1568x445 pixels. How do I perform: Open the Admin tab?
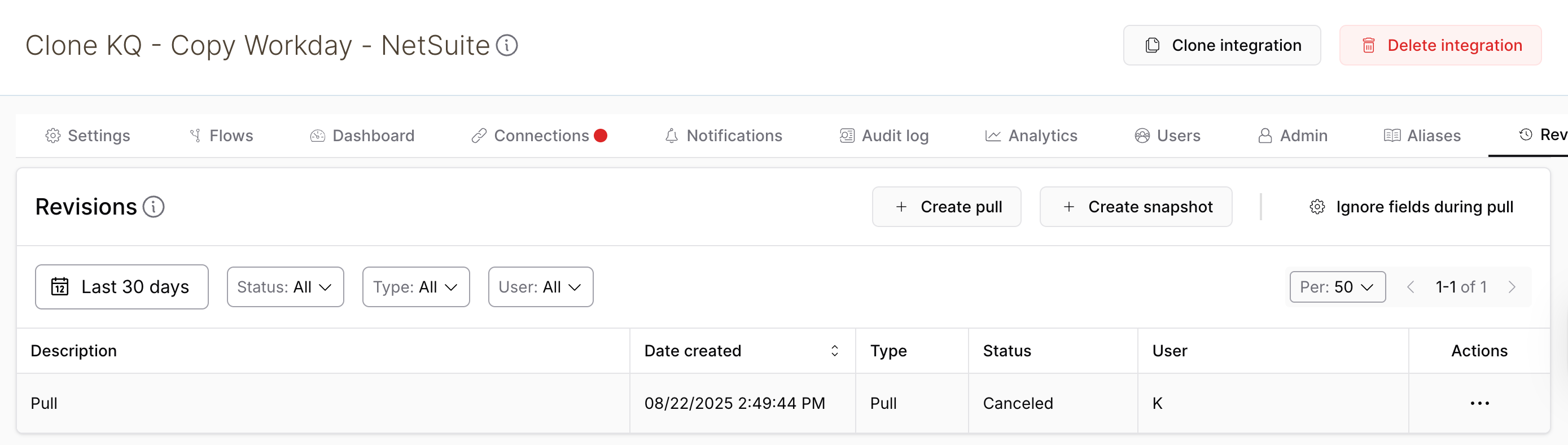click(1292, 135)
